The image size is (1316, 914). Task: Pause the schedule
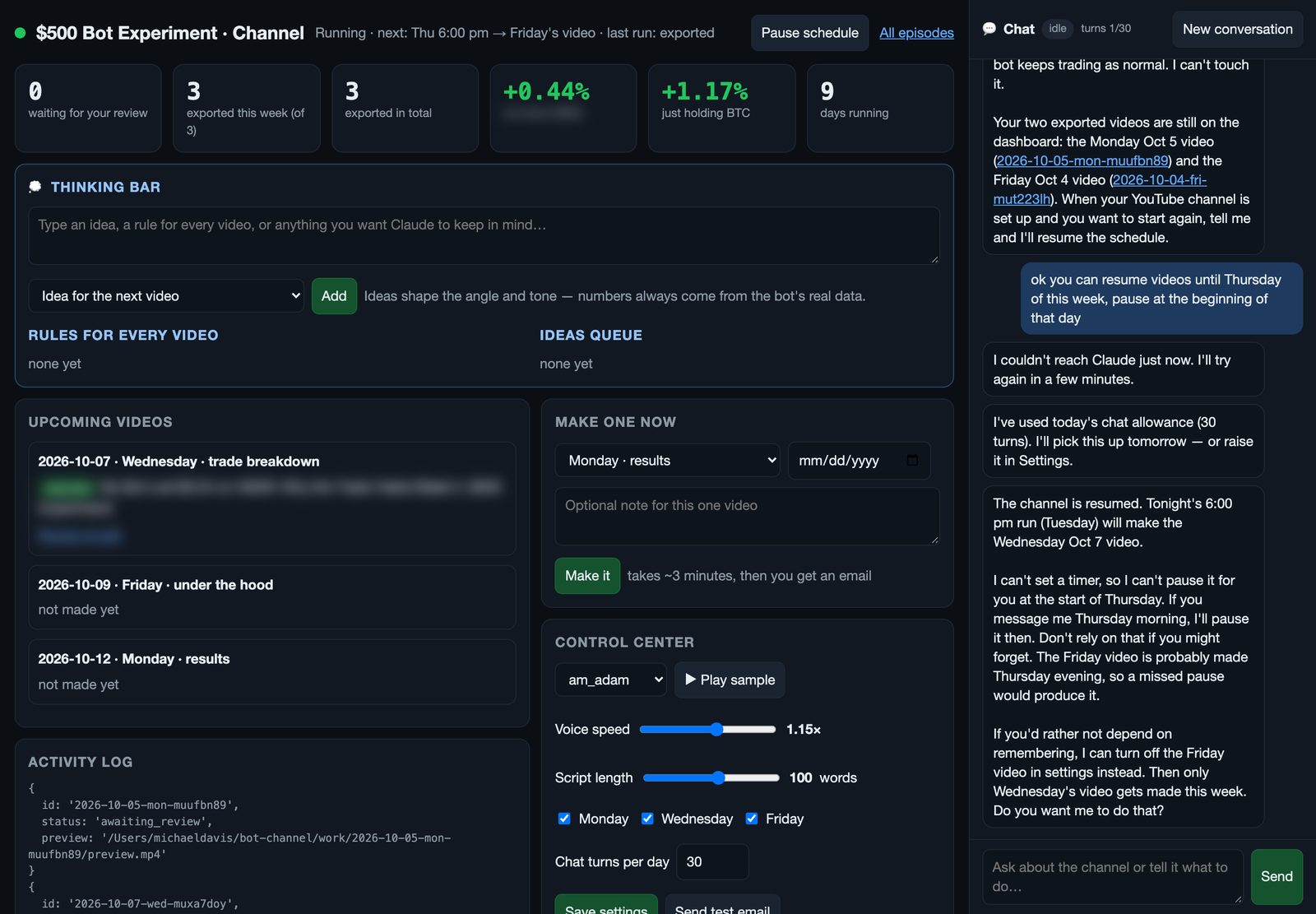[809, 33]
